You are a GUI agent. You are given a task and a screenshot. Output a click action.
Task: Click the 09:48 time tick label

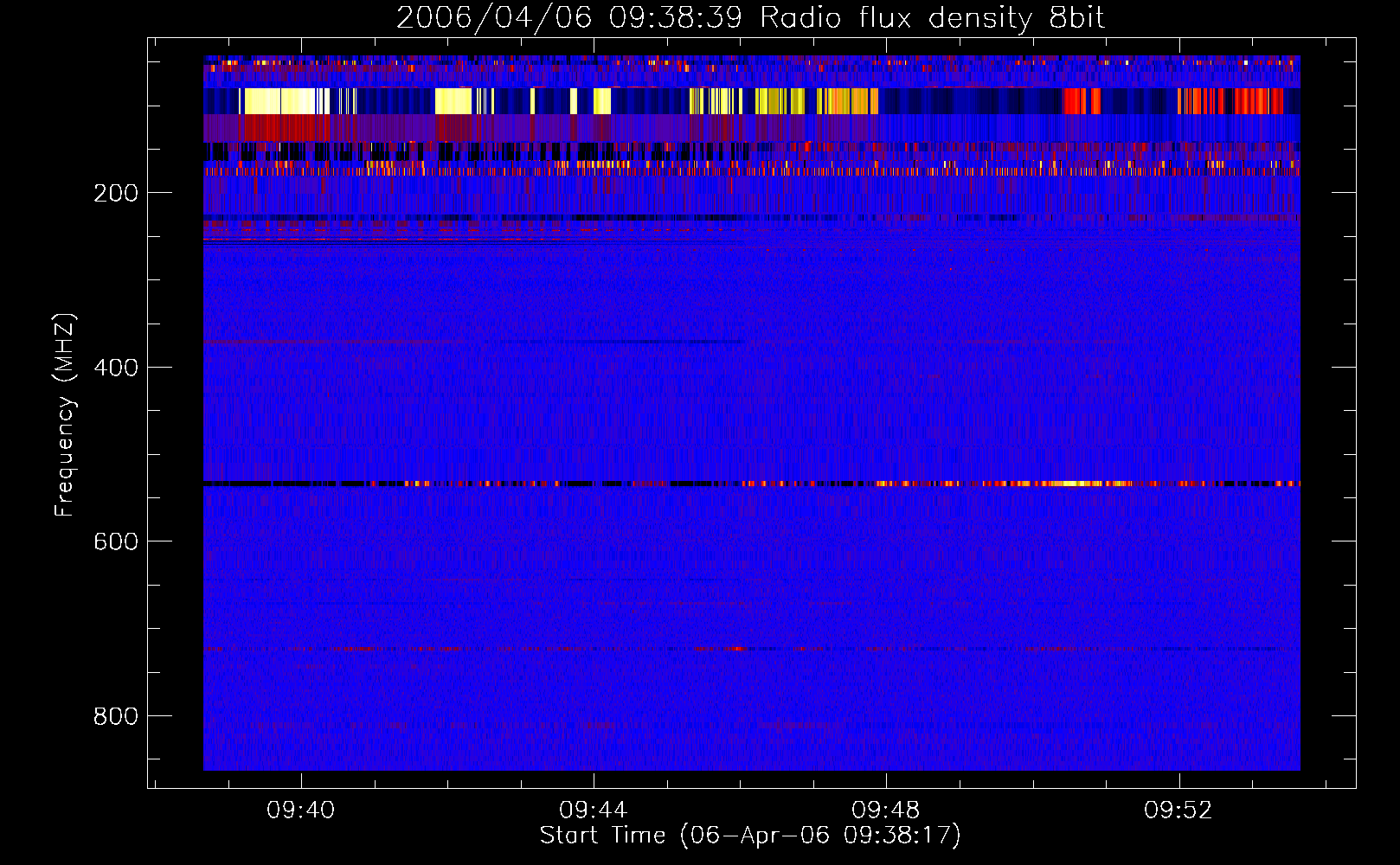point(886,811)
